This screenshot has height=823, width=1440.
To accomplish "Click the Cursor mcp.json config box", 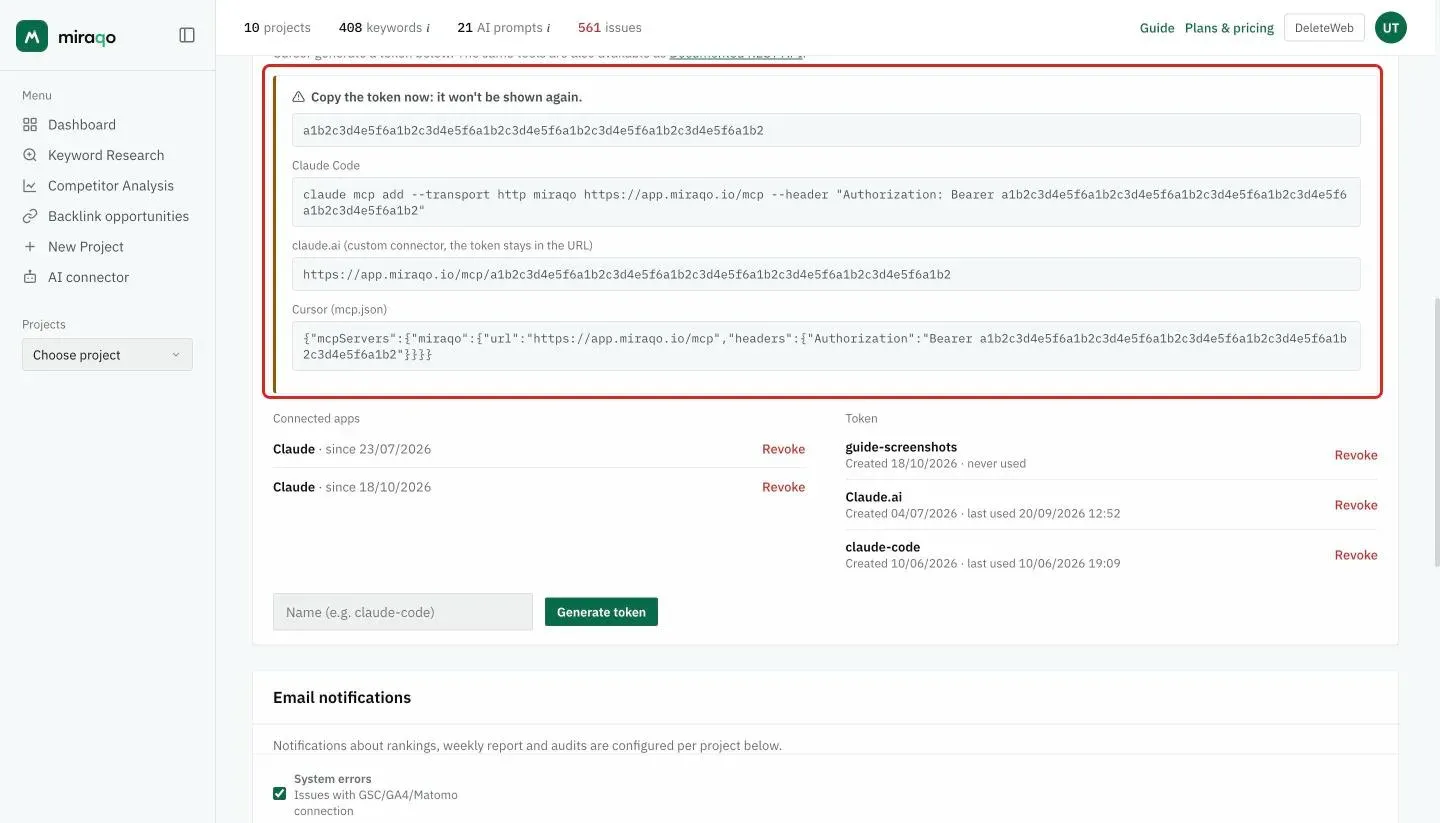I will click(826, 346).
